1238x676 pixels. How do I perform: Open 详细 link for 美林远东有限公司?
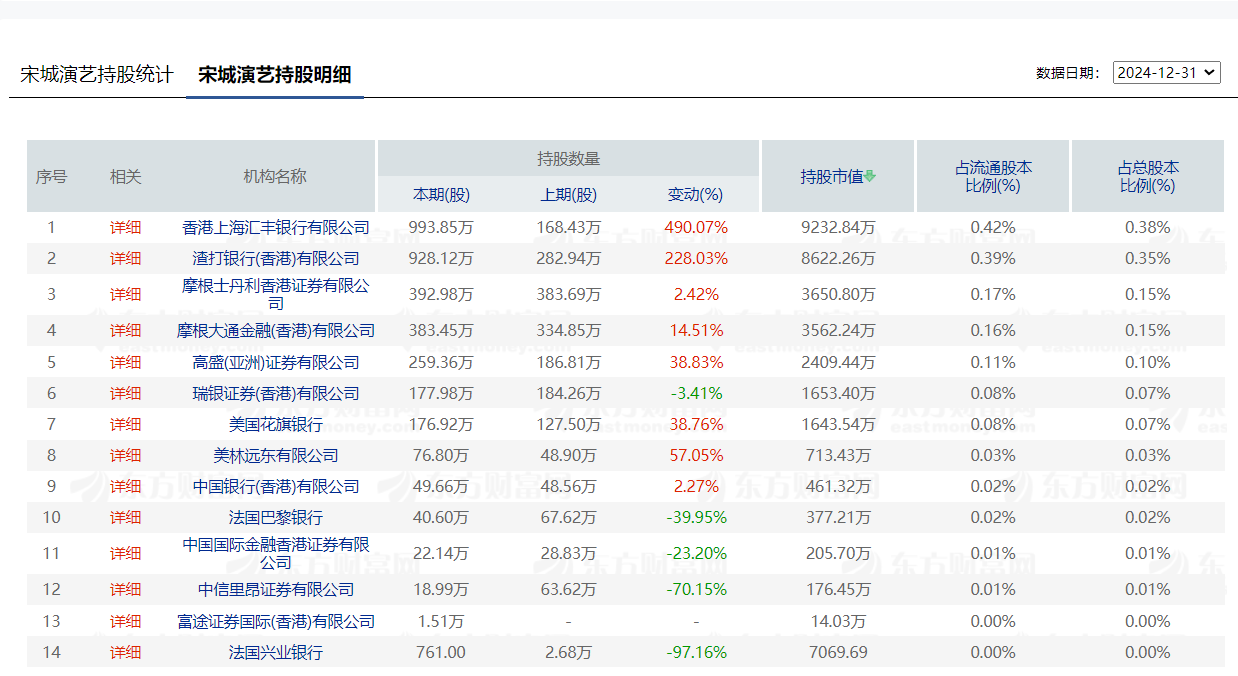click(x=126, y=455)
